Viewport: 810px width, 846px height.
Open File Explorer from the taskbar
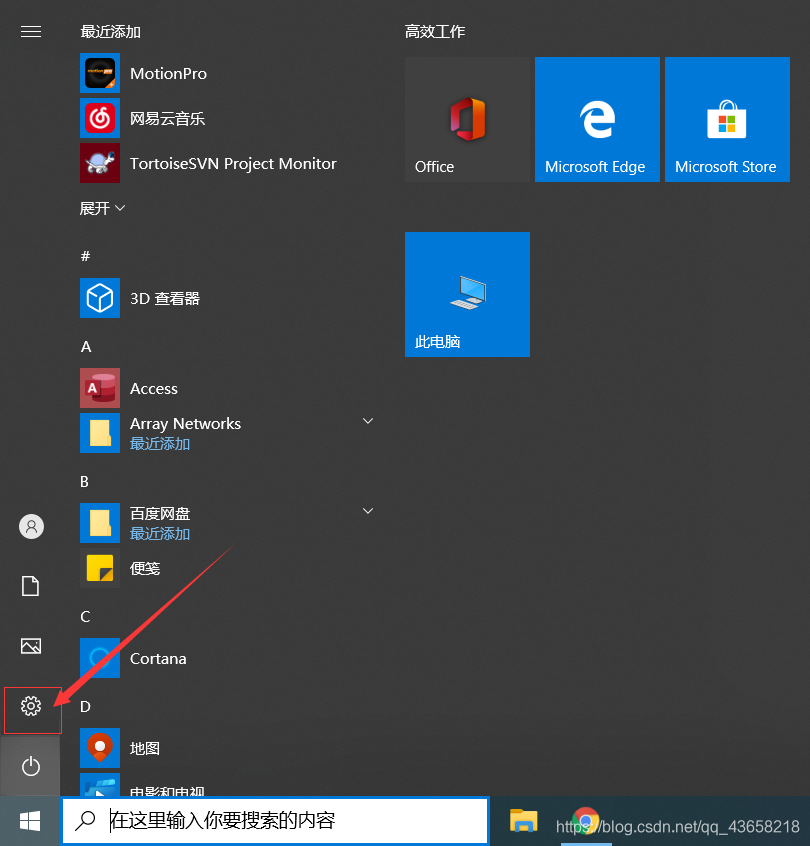pyautogui.click(x=523, y=821)
